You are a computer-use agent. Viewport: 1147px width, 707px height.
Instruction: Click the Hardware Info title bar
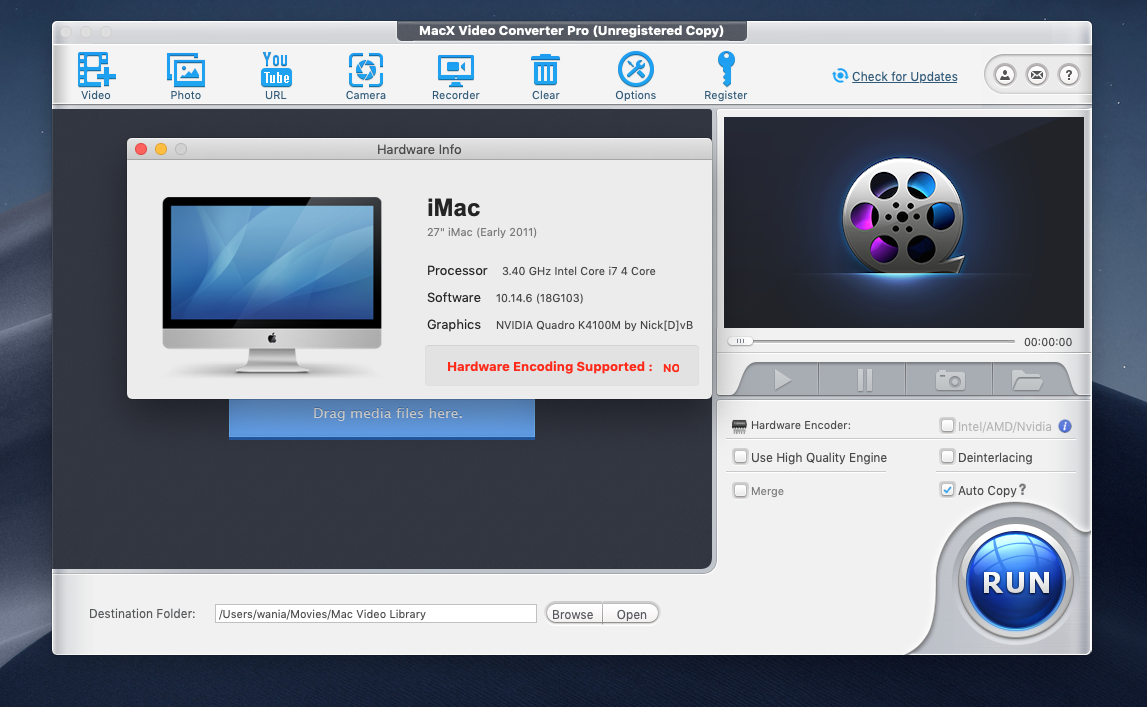click(x=419, y=149)
